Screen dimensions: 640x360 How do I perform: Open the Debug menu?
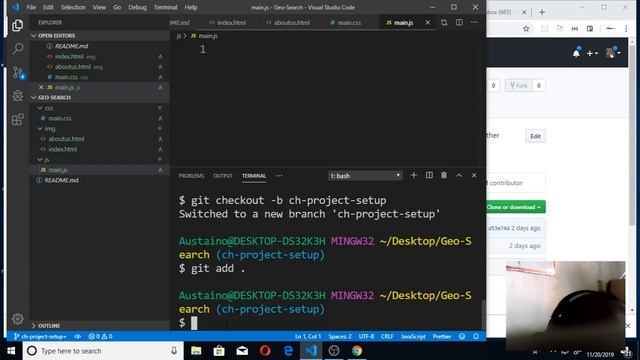pos(138,7)
